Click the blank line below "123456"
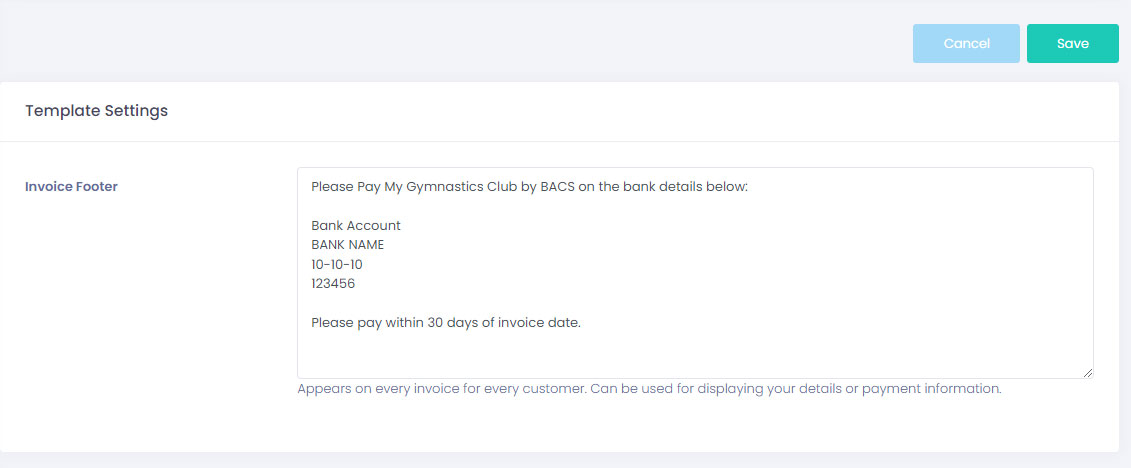 tap(500, 303)
